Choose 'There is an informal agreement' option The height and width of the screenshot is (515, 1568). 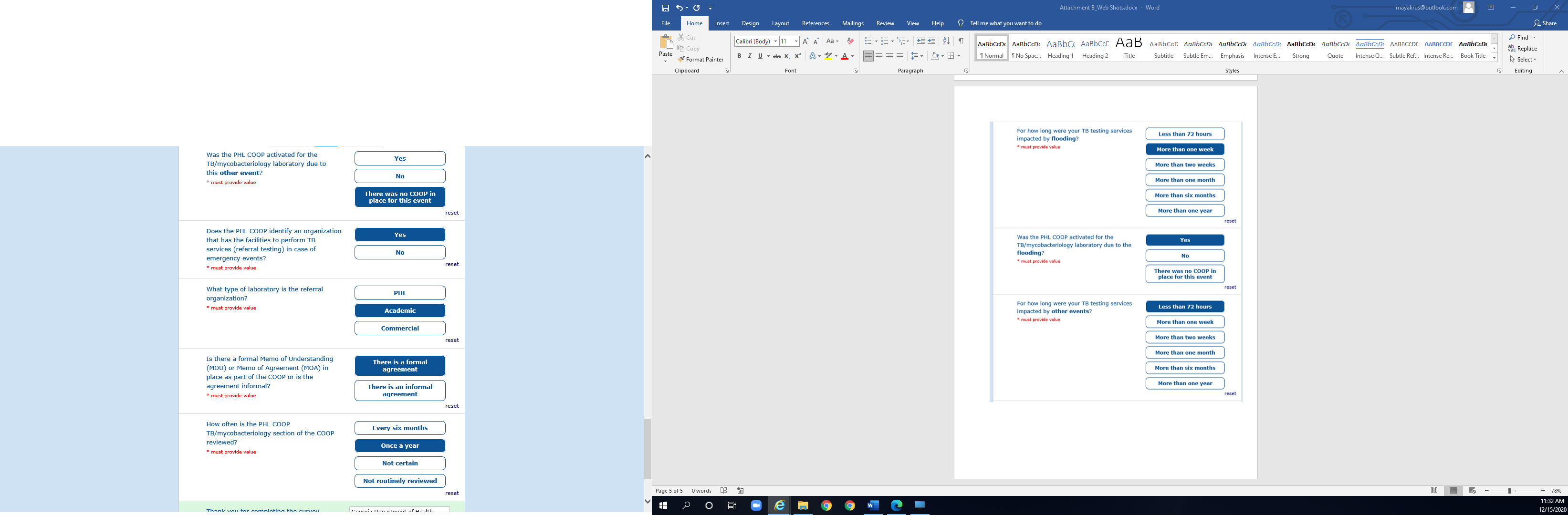click(x=400, y=391)
